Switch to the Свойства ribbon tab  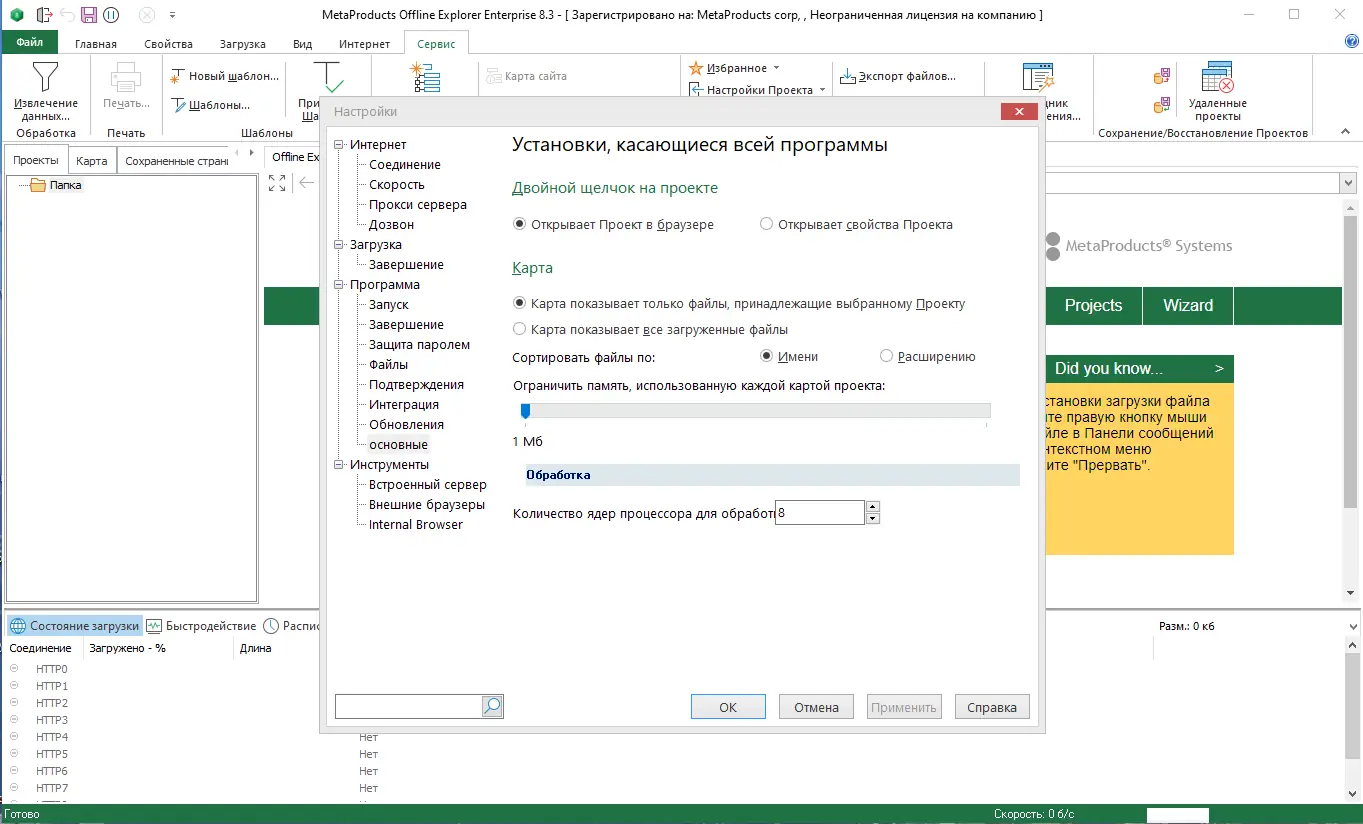point(168,44)
